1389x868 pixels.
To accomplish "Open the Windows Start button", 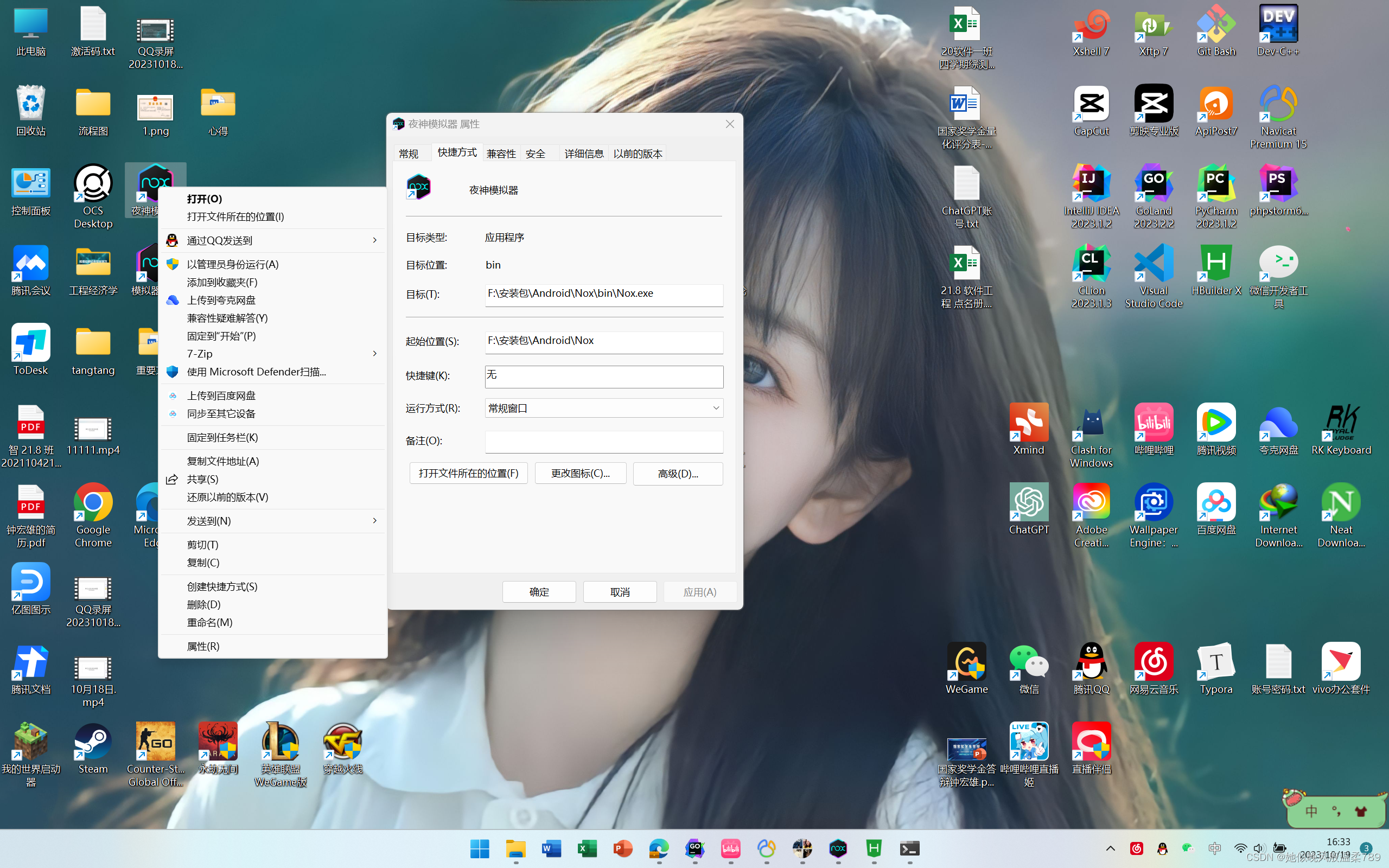I will 479,848.
